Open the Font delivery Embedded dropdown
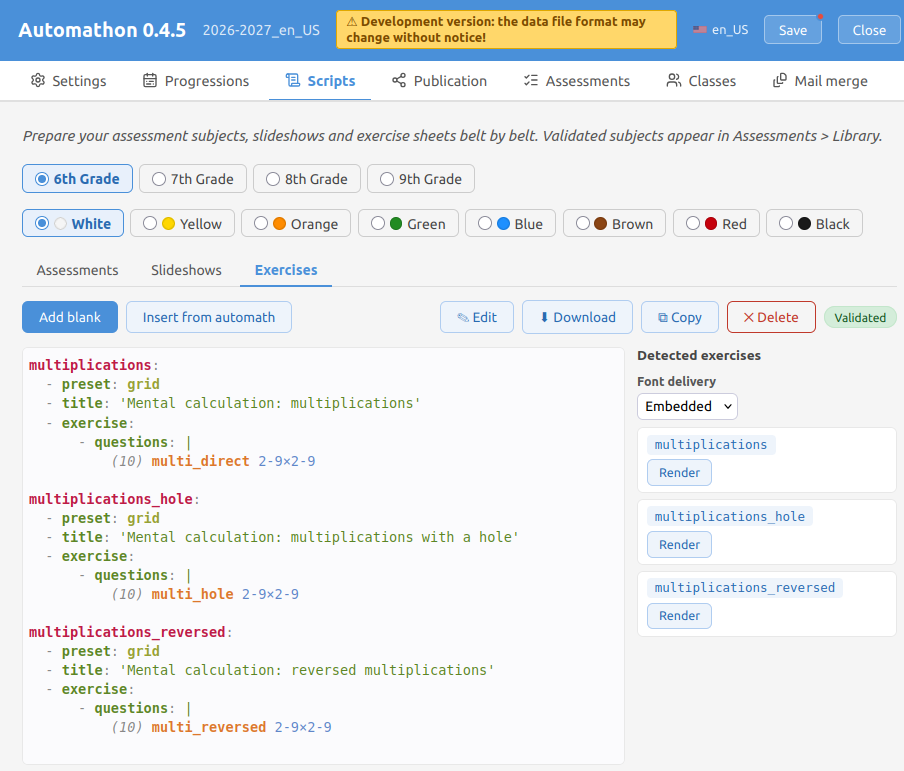The image size is (904, 771). click(x=687, y=407)
